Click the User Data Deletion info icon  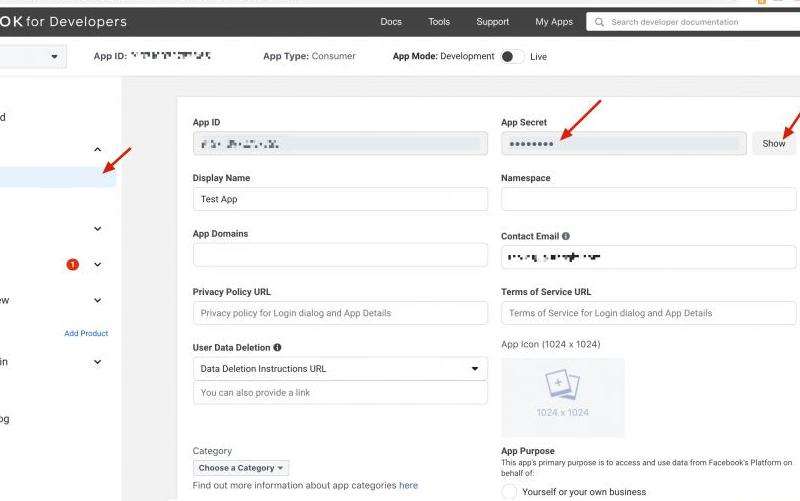coord(277,347)
